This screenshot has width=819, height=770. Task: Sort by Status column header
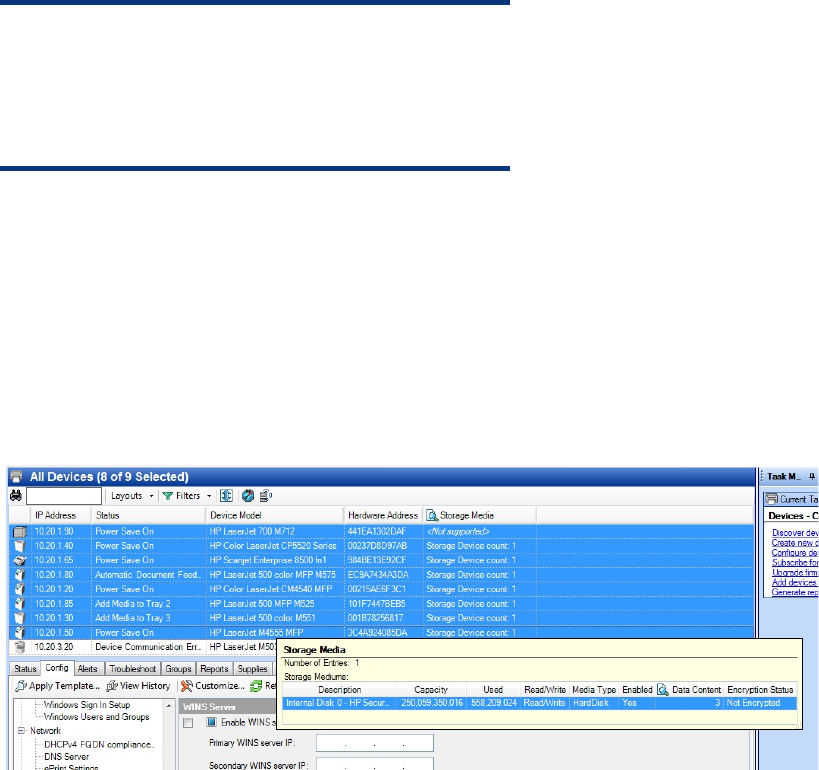[148, 515]
